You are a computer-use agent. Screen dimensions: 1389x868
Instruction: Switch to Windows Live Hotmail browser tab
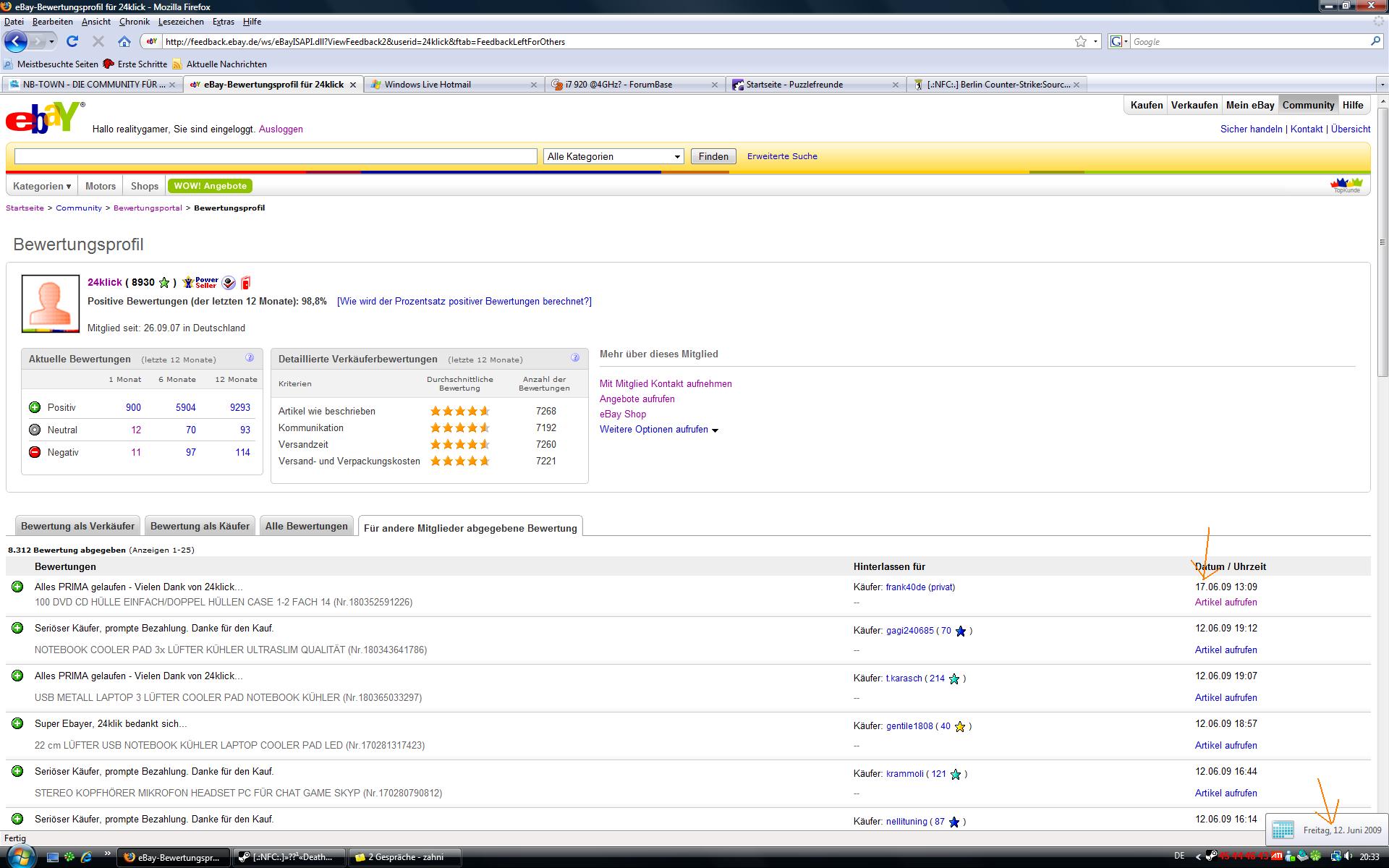click(427, 85)
